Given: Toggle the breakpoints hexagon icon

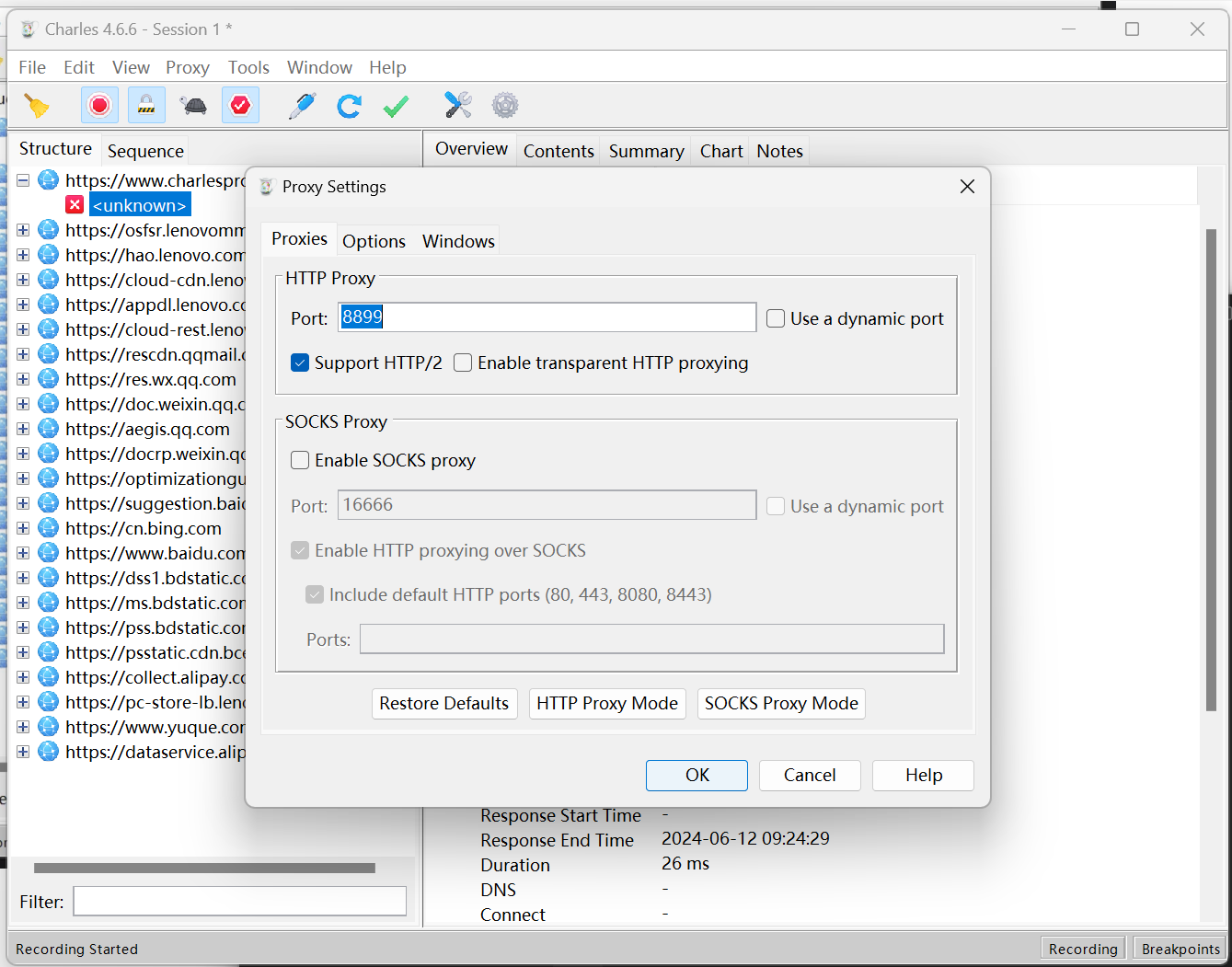Looking at the screenshot, I should (240, 106).
